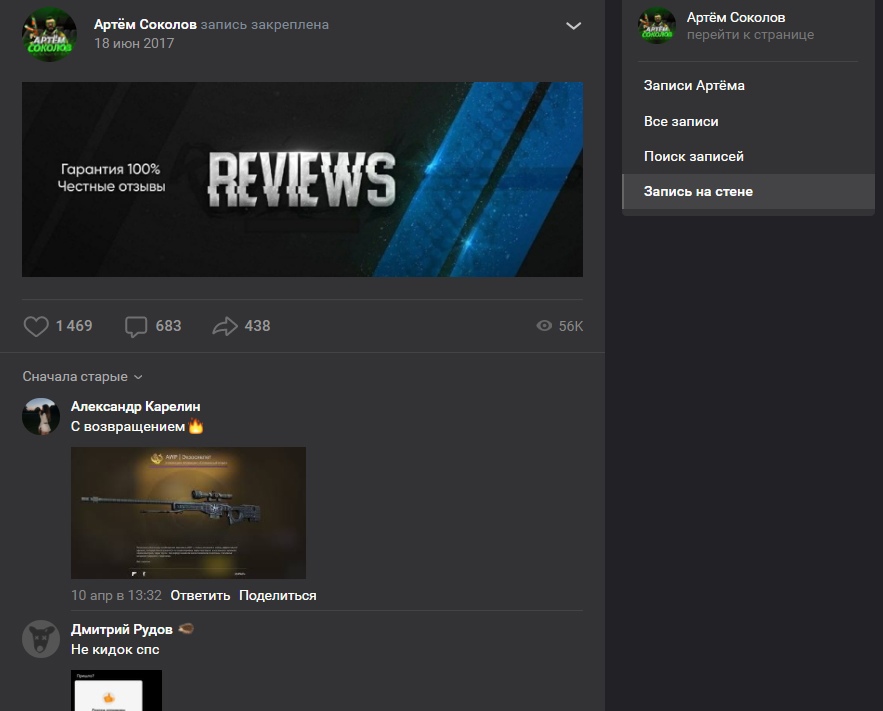Share the post using arrow icon
Viewport: 883px width, 711px height.
coord(225,326)
